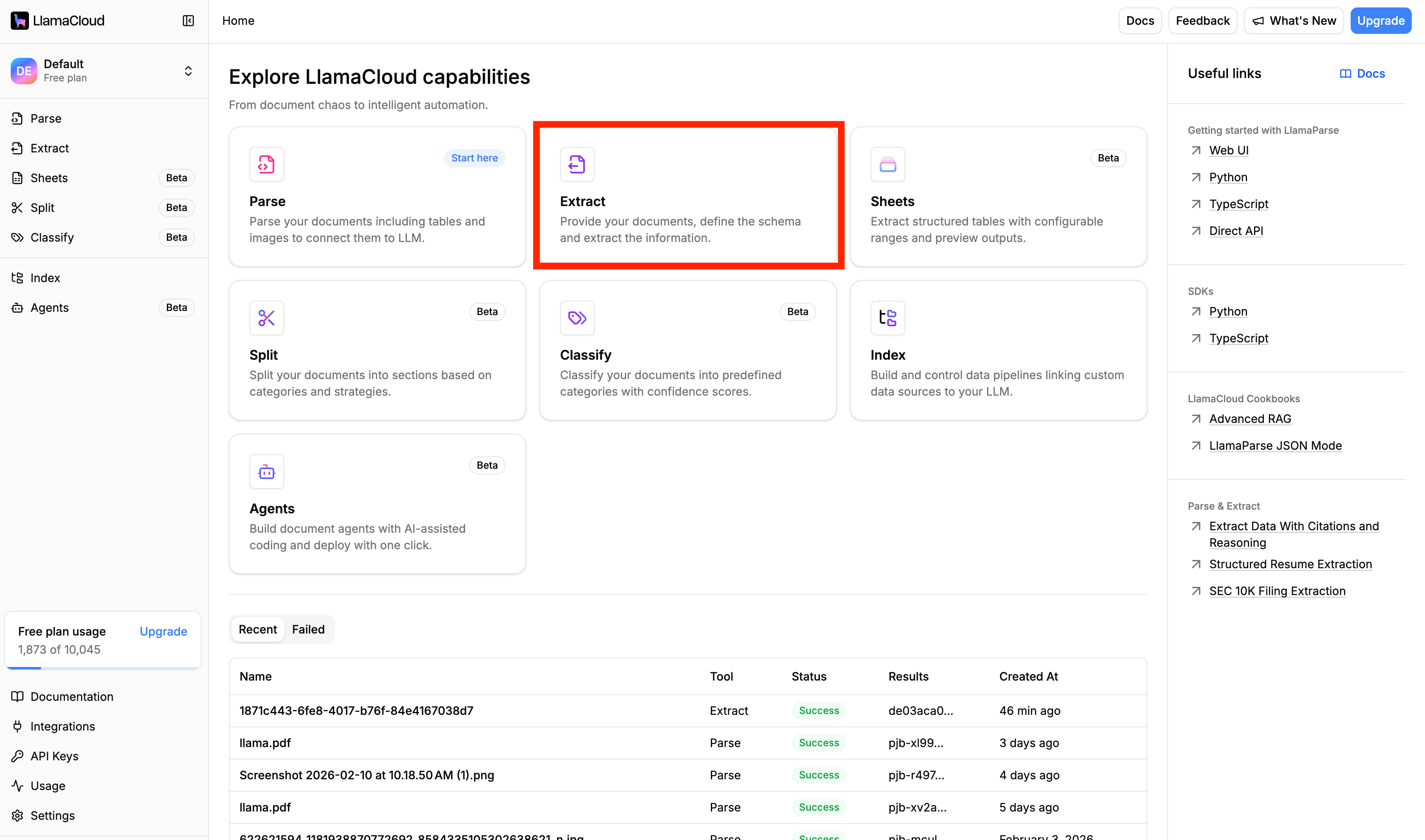Screen dimensions: 1425x840
Task: Click the arrow icon beside Advanced RAG
Action: [1196, 419]
